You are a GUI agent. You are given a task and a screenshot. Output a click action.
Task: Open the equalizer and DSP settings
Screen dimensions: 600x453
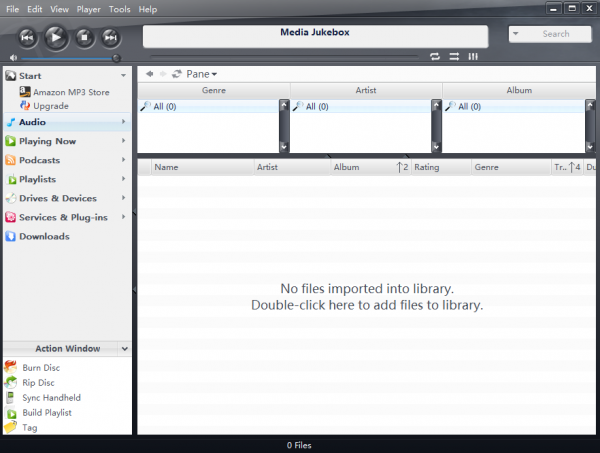point(473,57)
